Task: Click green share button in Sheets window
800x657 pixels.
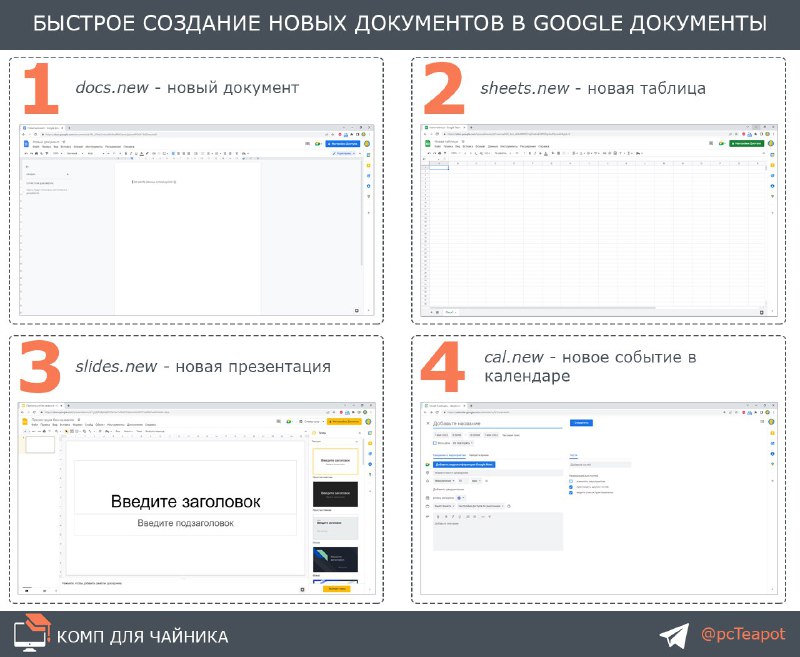Action: point(746,144)
